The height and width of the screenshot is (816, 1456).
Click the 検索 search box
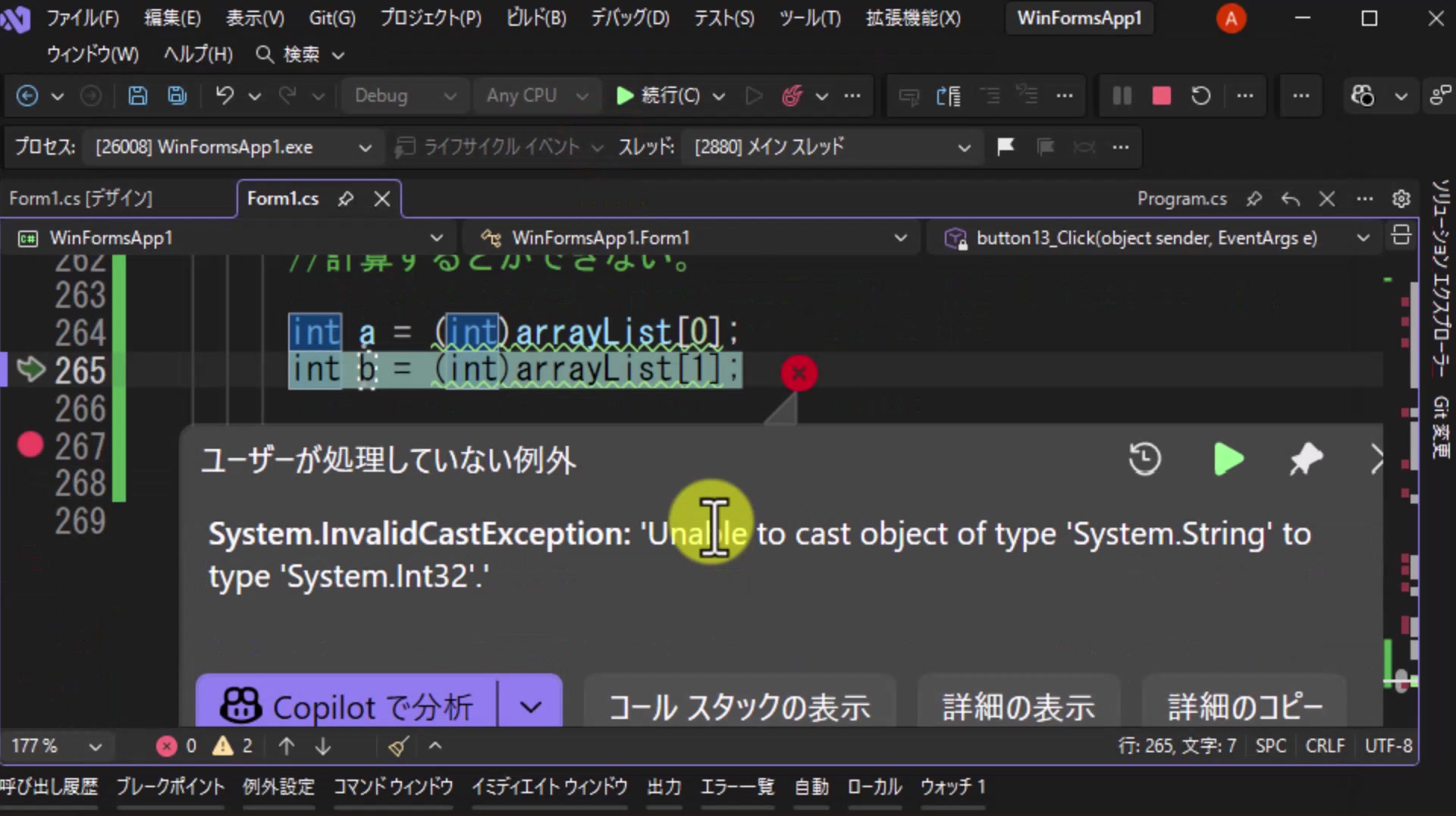[x=301, y=55]
